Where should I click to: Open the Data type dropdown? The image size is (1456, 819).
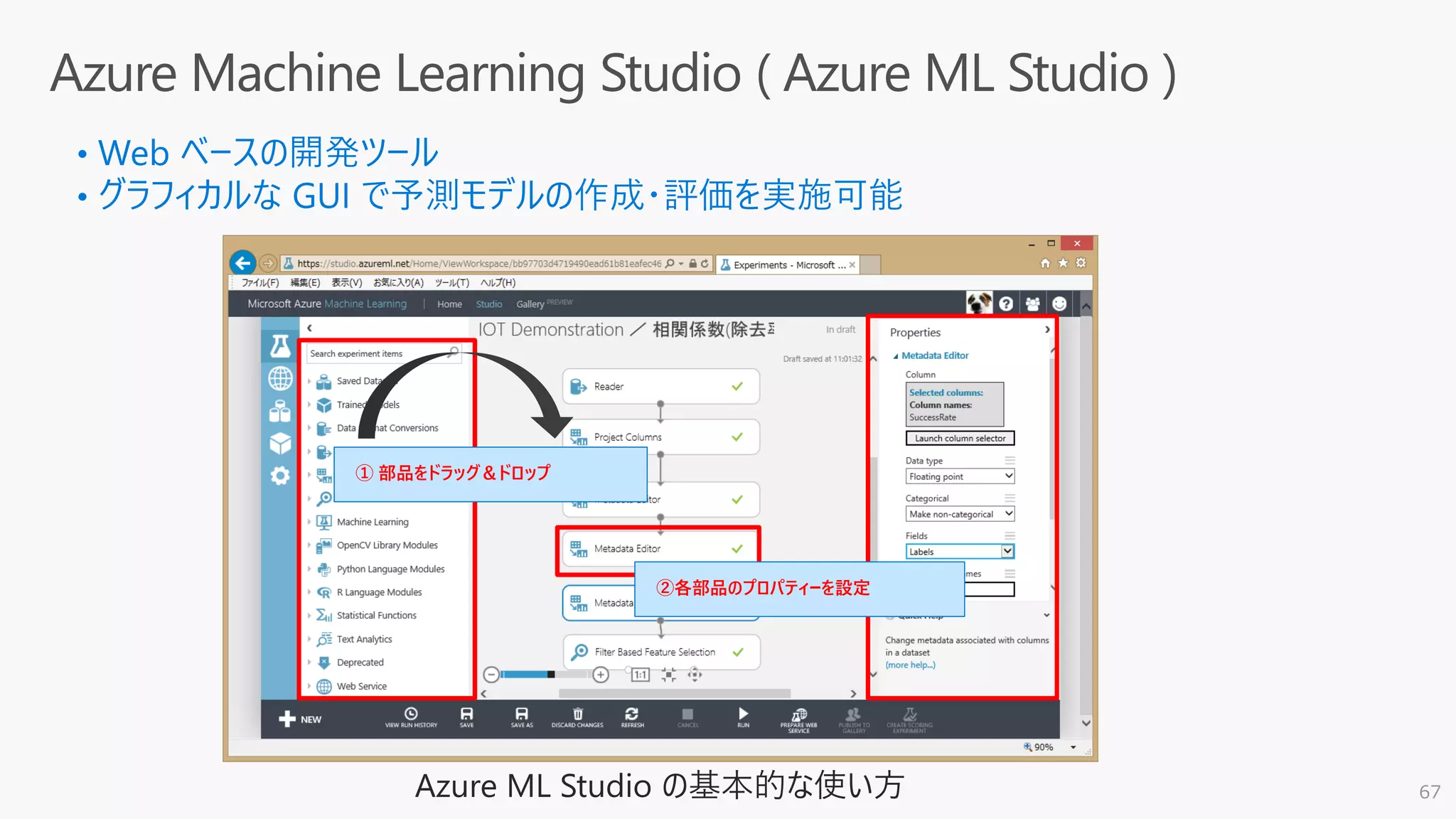(x=960, y=476)
